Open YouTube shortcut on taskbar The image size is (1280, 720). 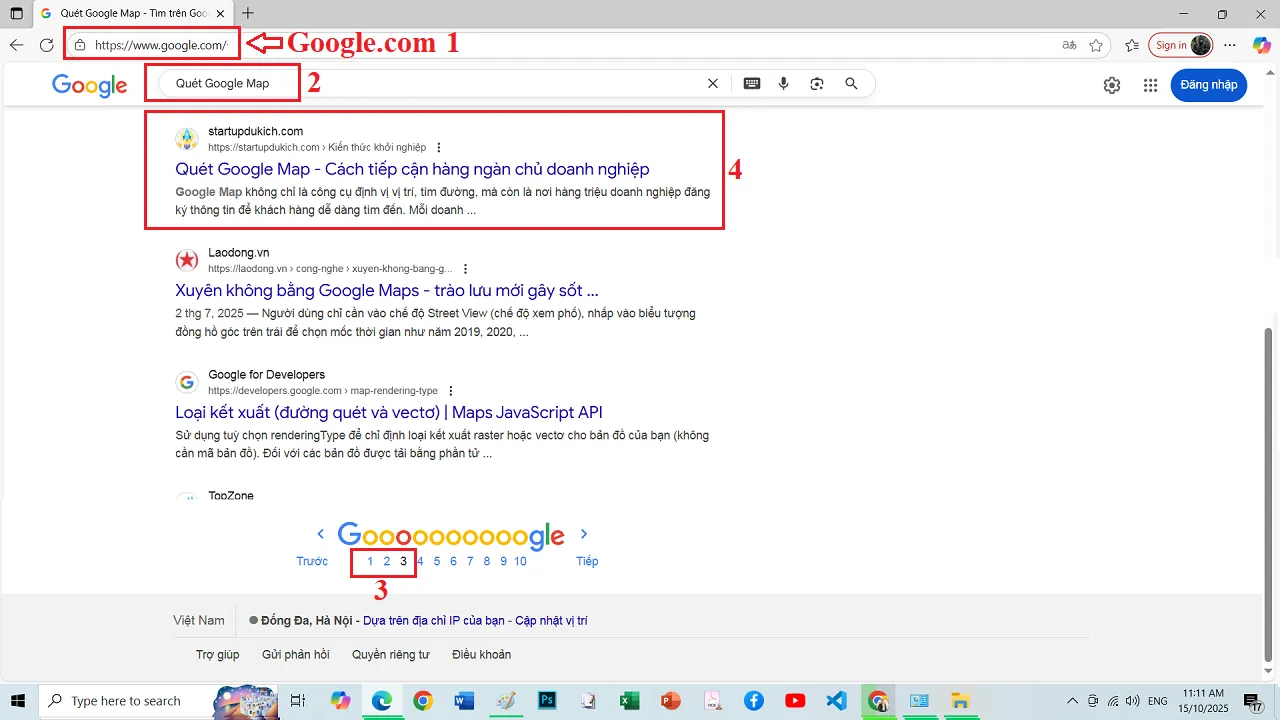tap(795, 701)
